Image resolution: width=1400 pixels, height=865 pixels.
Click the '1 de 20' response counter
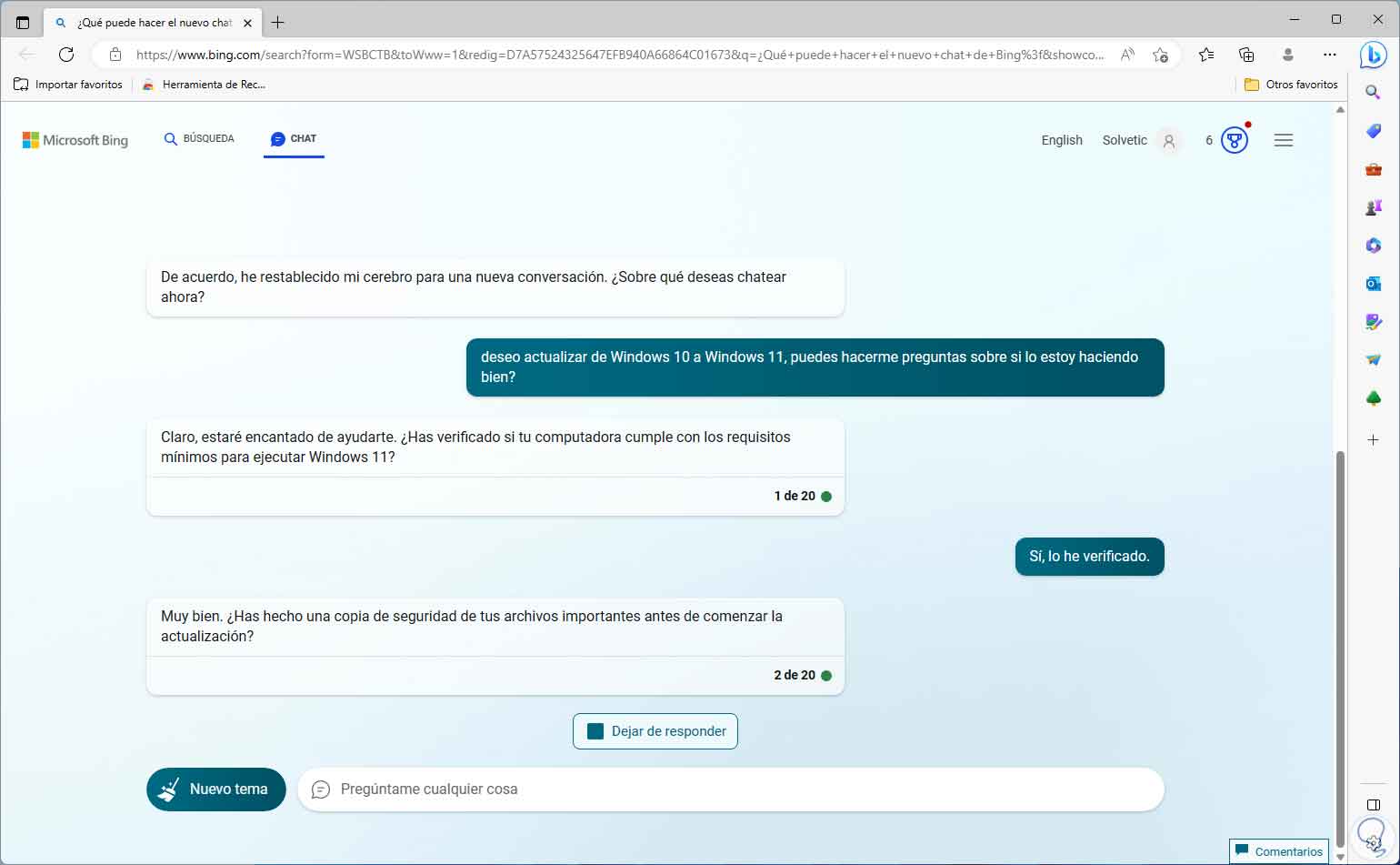point(795,497)
